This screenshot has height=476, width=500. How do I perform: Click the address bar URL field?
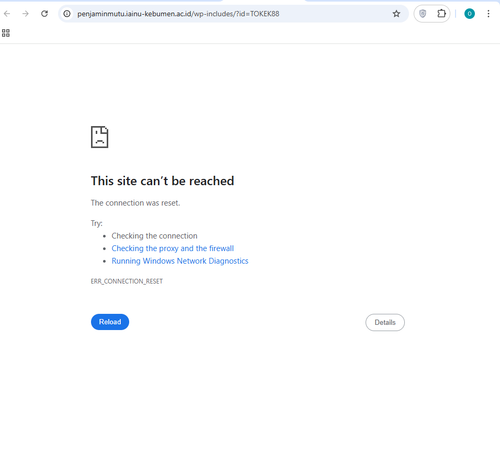230,14
